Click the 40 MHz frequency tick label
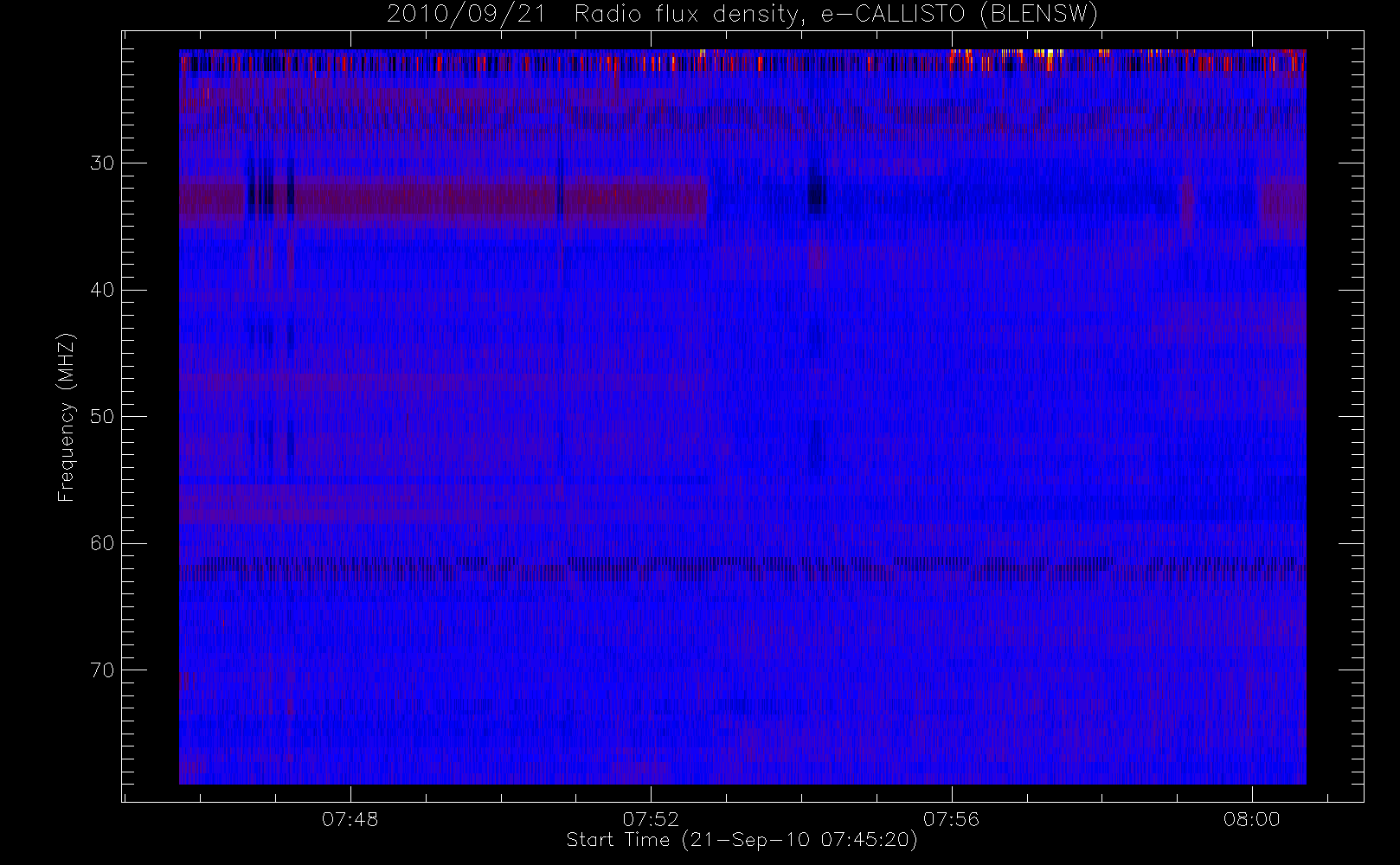 click(102, 290)
